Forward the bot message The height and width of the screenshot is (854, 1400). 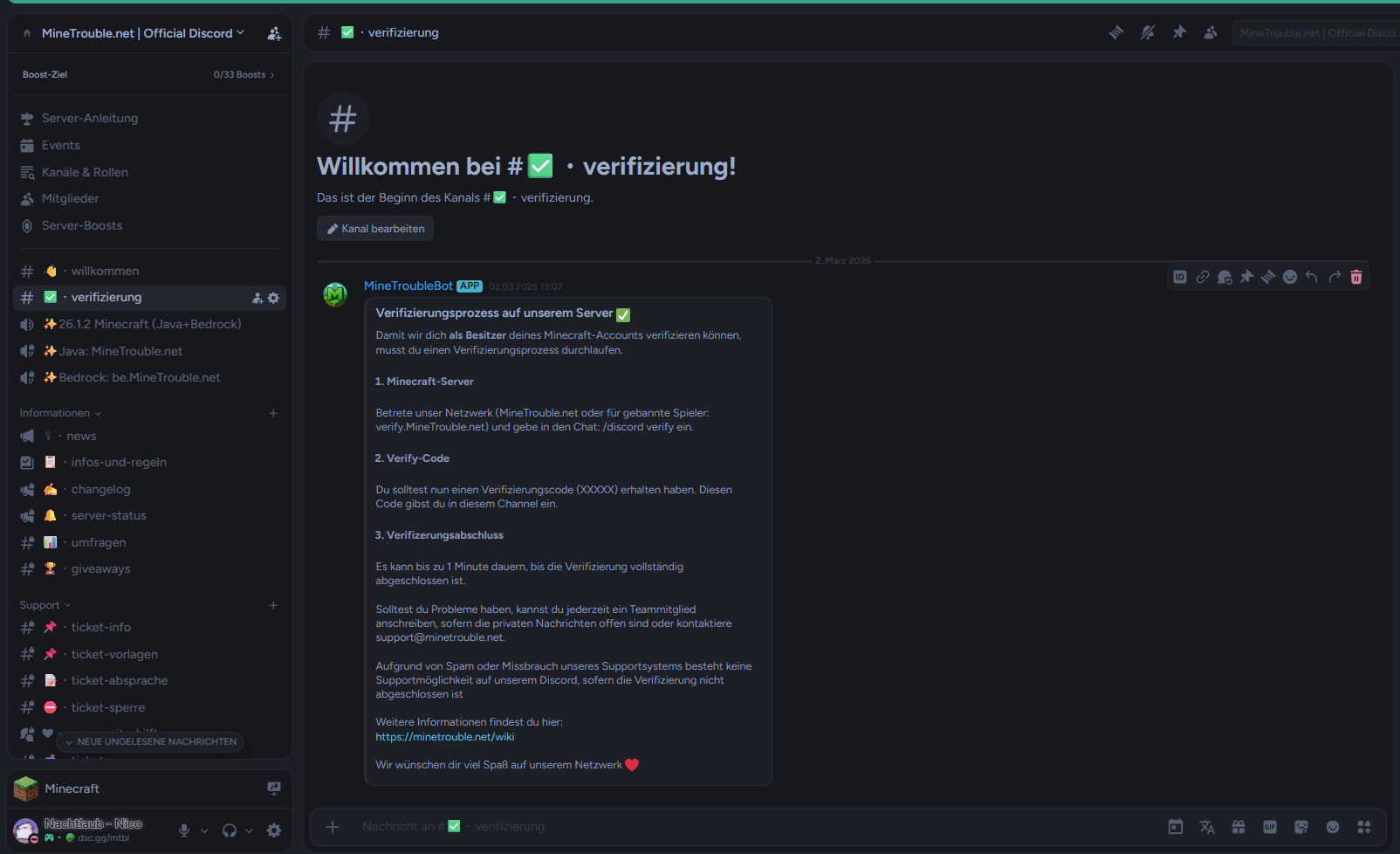coord(1335,277)
